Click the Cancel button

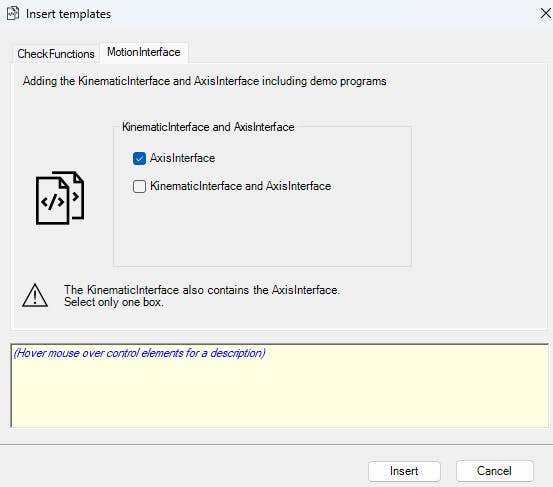pyautogui.click(x=494, y=471)
